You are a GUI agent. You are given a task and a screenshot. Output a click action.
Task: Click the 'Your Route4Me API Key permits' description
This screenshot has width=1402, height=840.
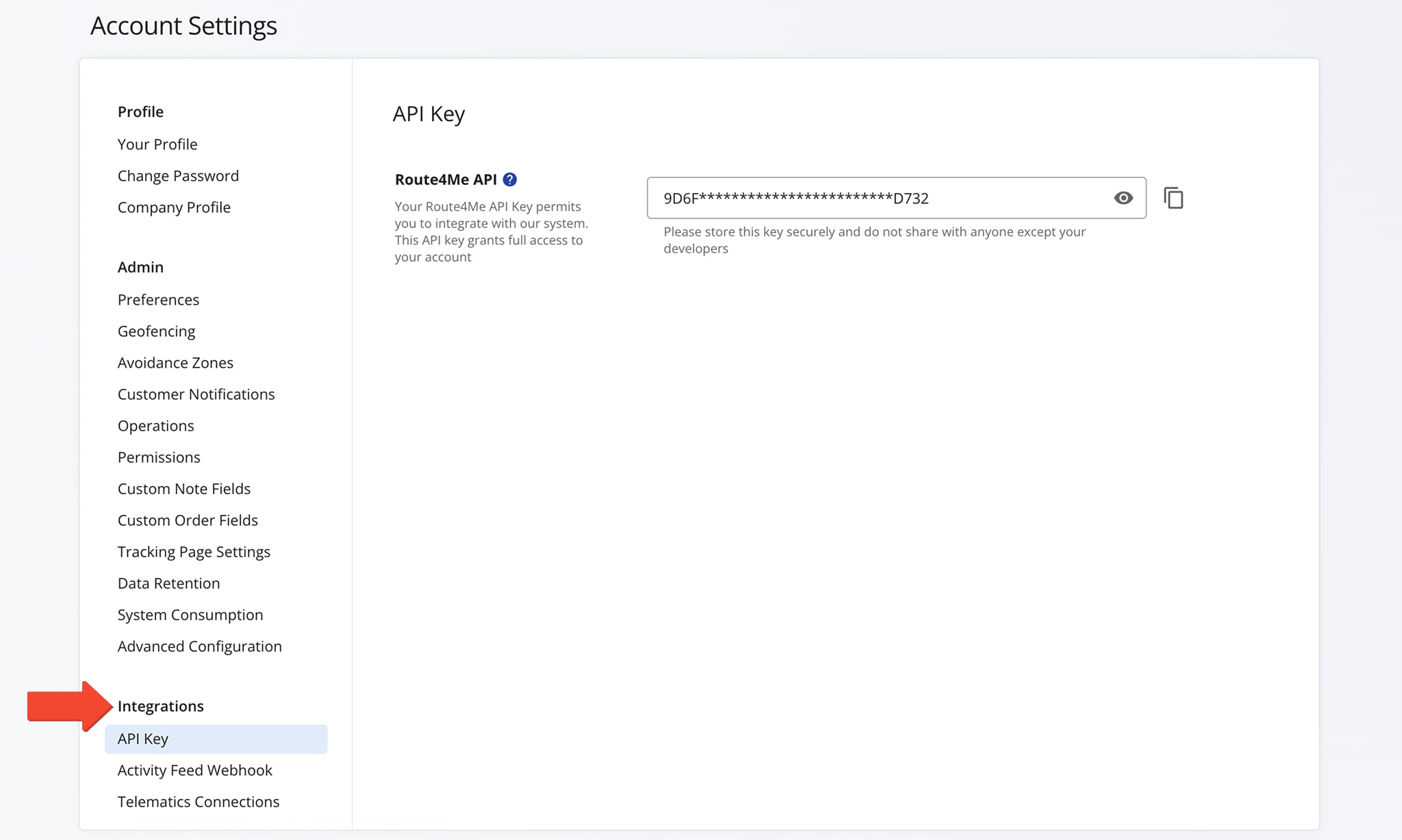492,232
